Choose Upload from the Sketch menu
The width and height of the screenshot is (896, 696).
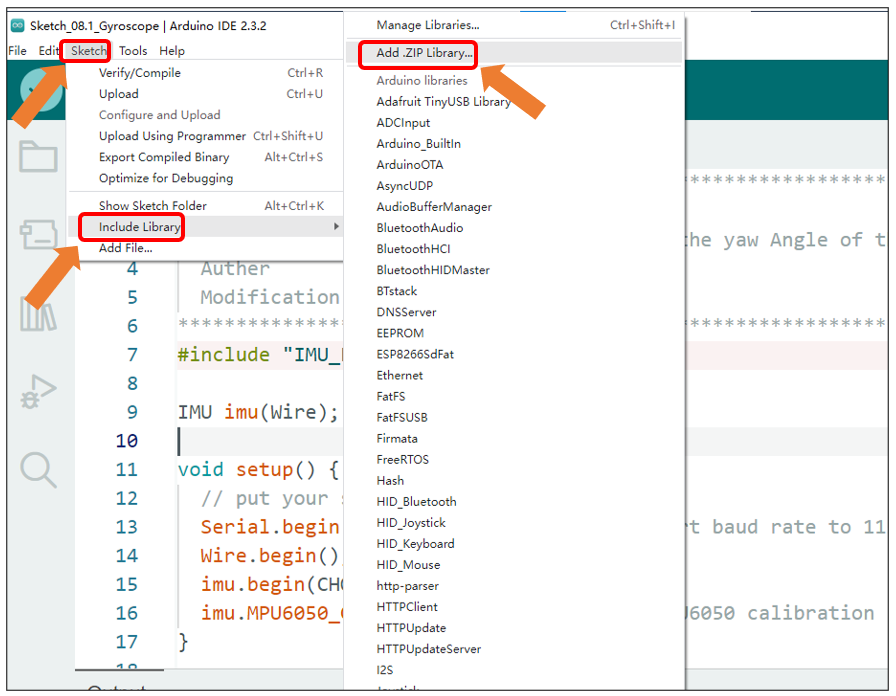[206, 94]
